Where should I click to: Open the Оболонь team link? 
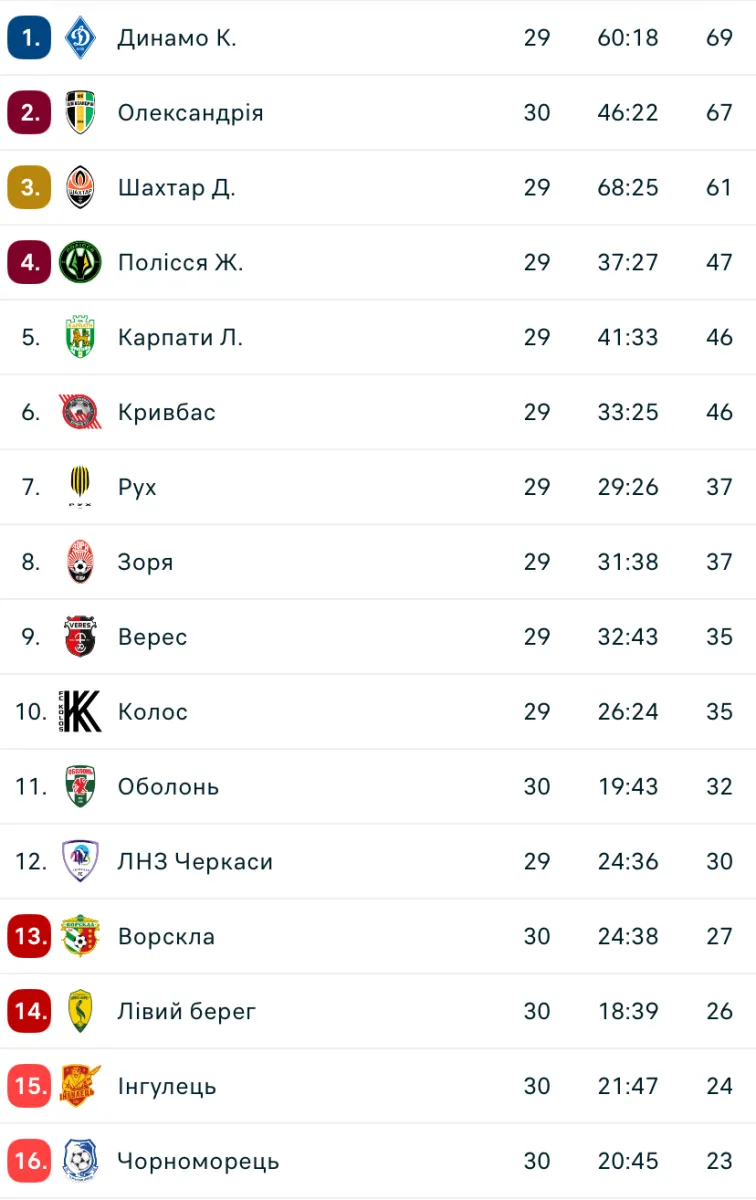click(168, 787)
